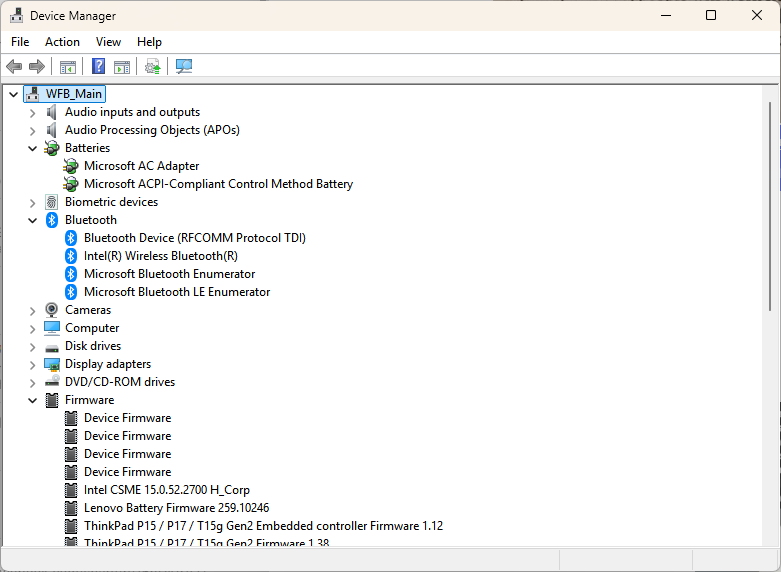Screen dimensions: 781x572
Task: Click Show/Hide Console Tree toolbar icon
Action: click(x=68, y=66)
